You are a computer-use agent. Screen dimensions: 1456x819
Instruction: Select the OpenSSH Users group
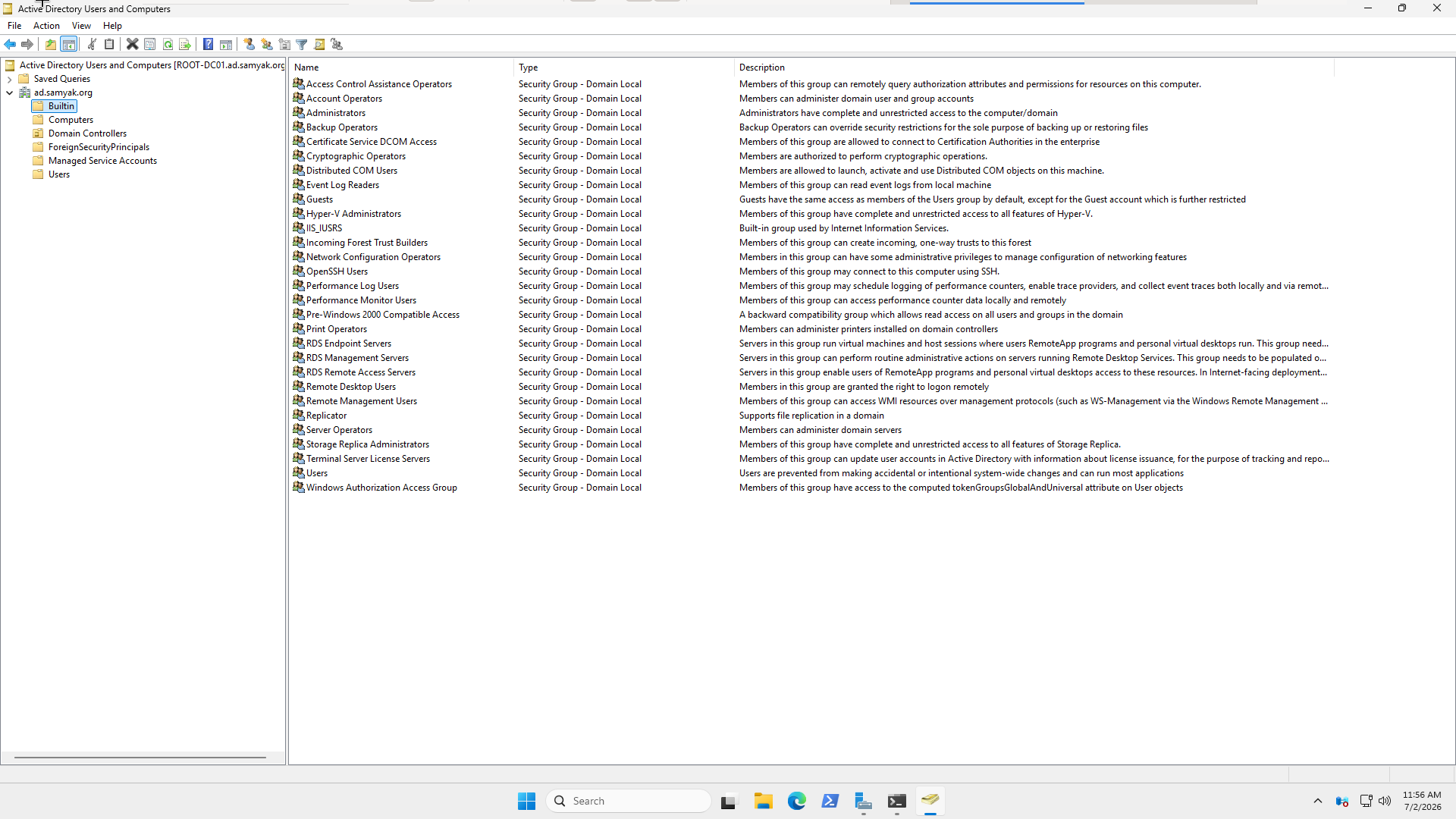pyautogui.click(x=337, y=271)
